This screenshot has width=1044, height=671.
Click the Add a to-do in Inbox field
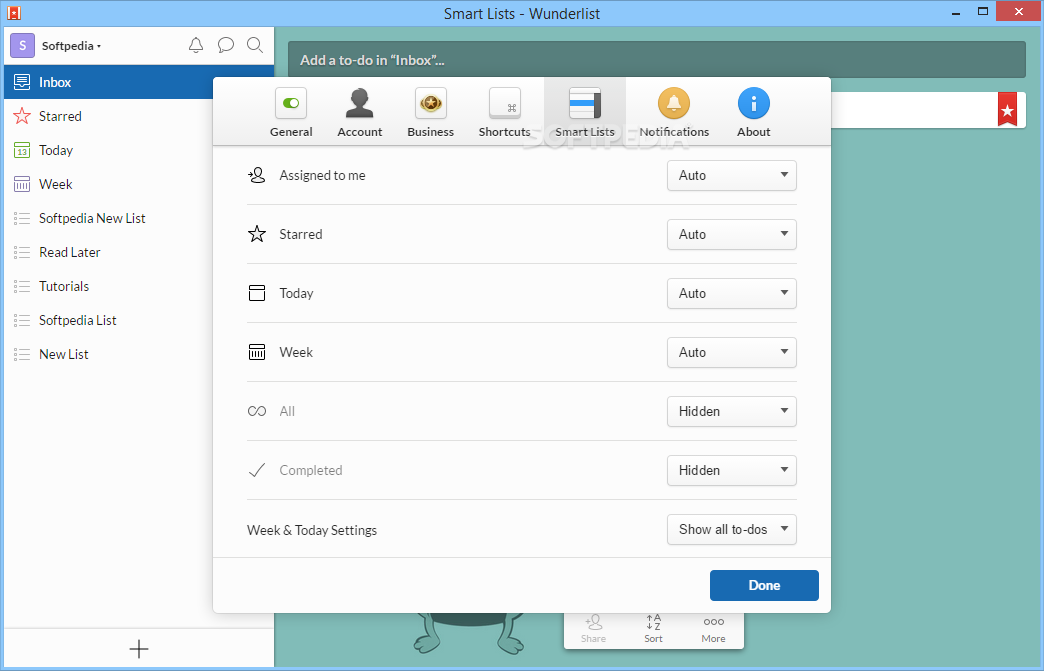[x=656, y=60]
